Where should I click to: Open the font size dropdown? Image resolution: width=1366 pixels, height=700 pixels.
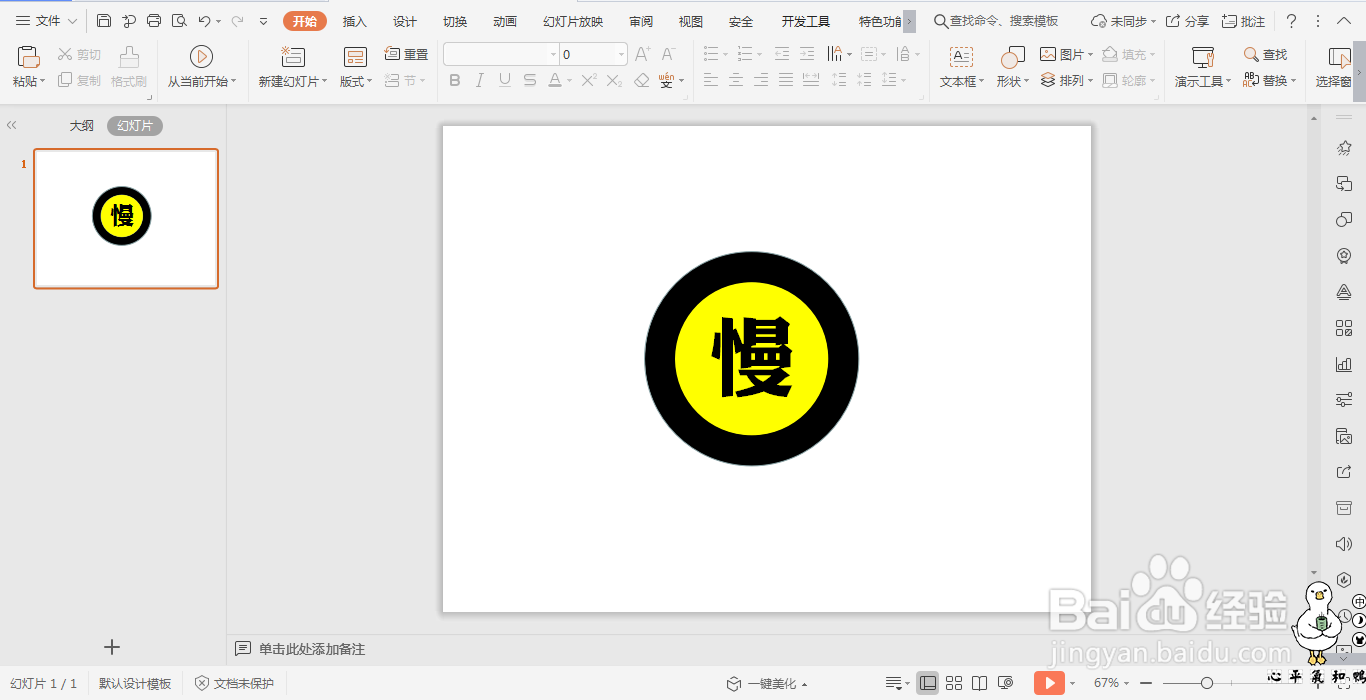tap(621, 54)
